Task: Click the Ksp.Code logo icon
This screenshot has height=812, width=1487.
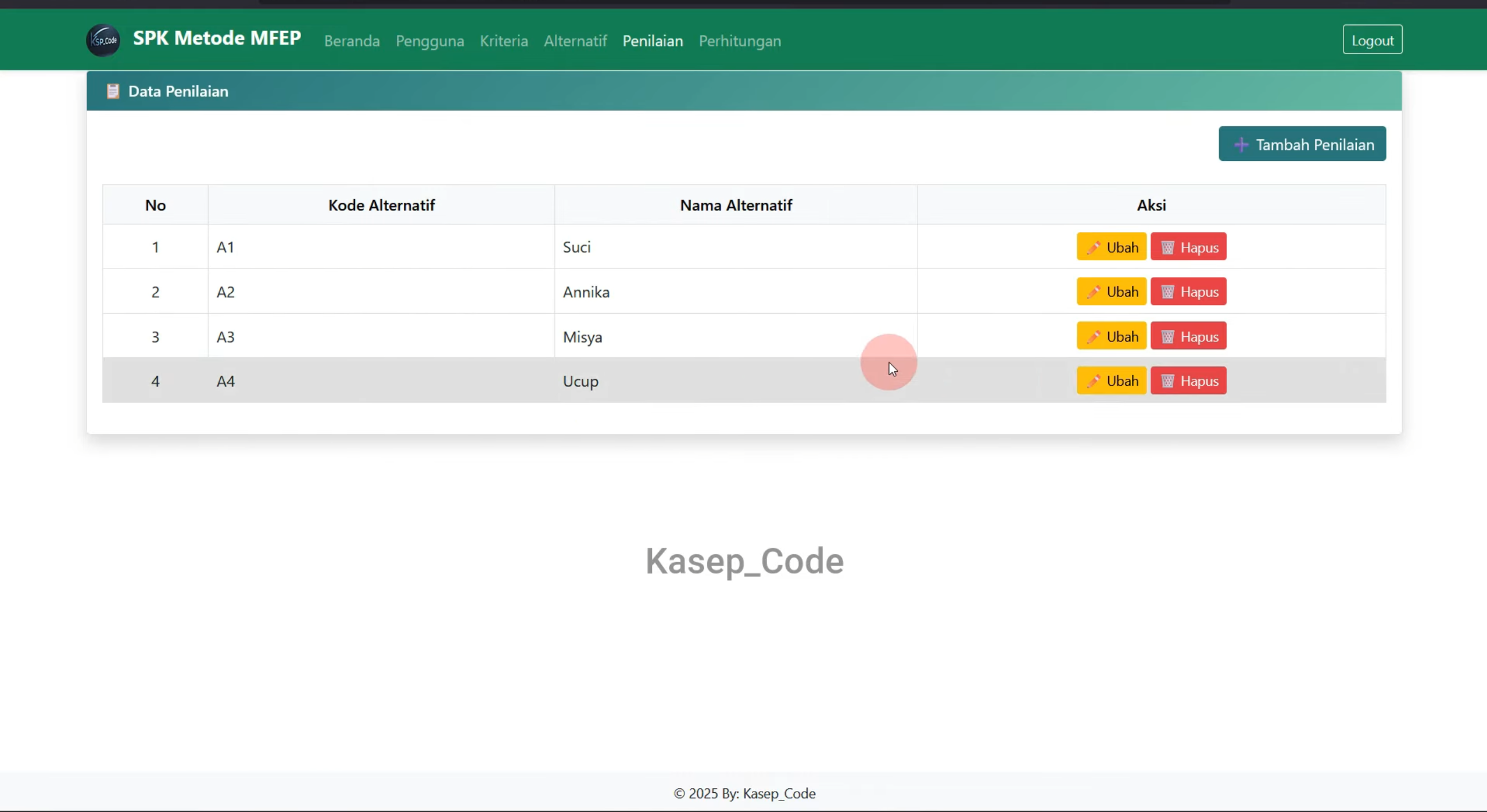Action: 103,40
